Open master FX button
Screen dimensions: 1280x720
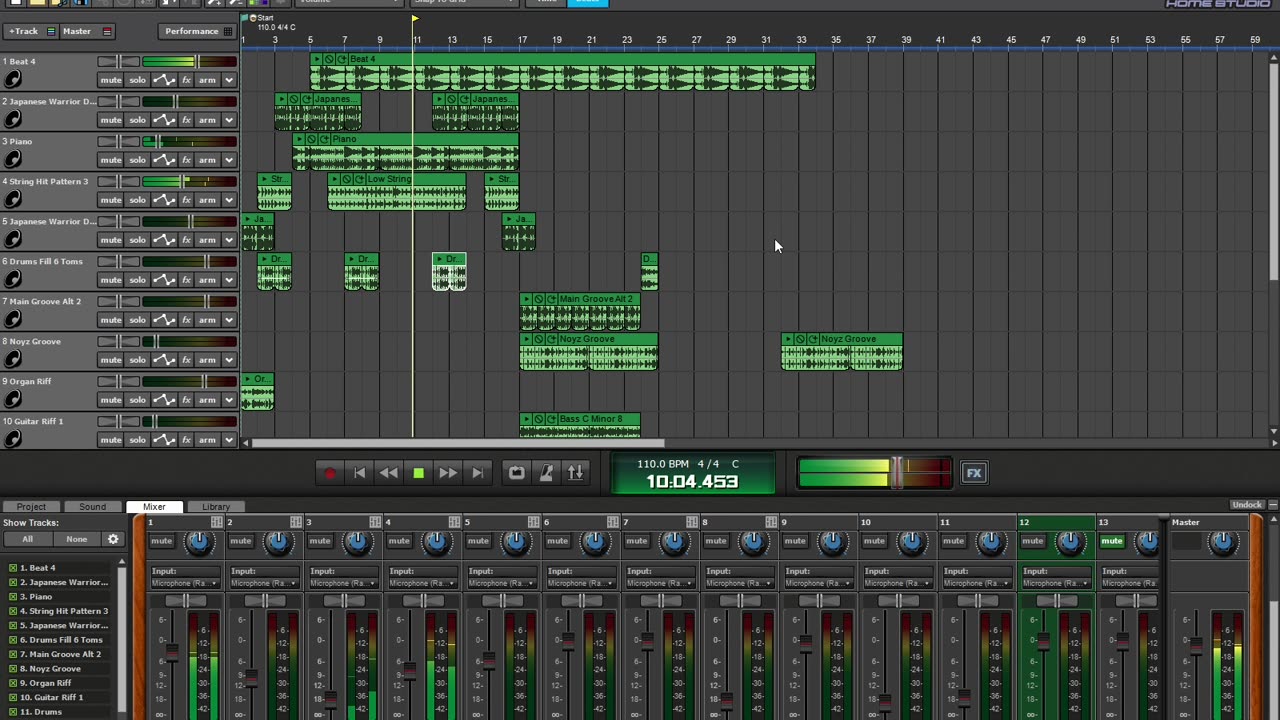tap(974, 473)
